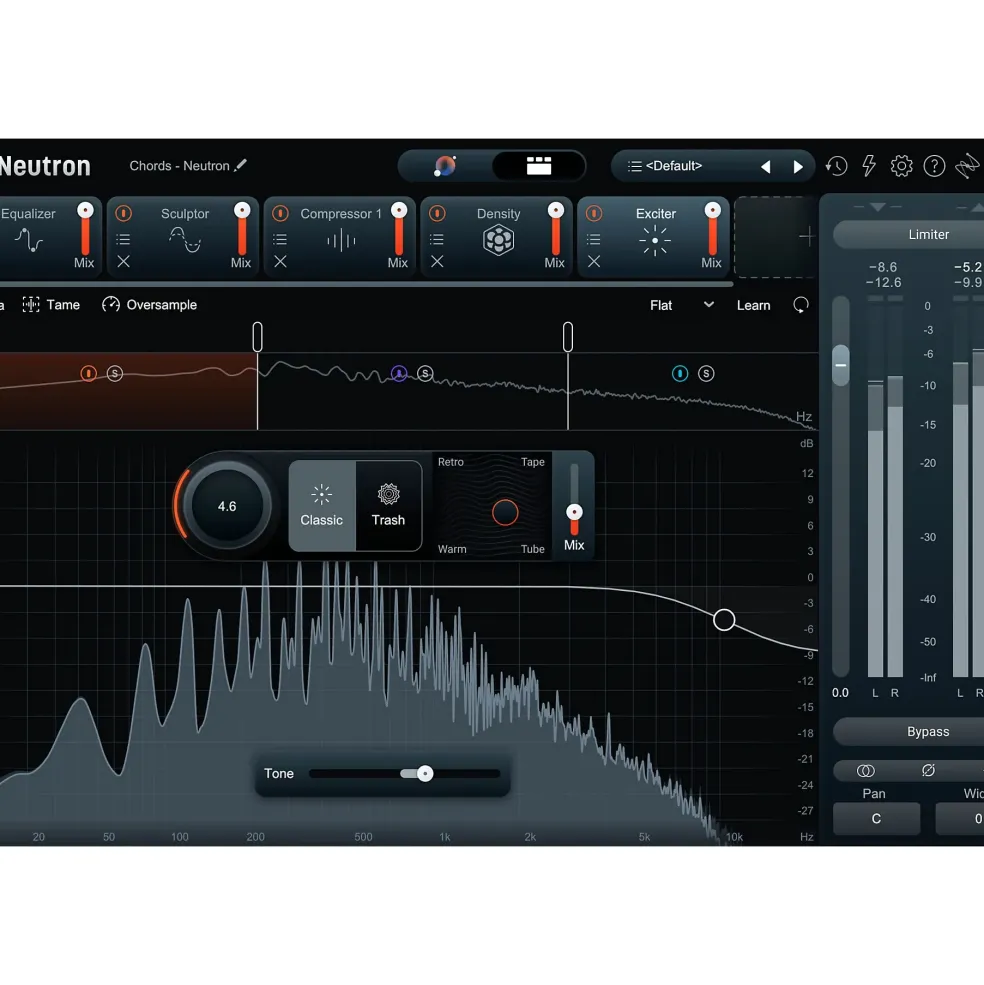Viewport: 984px width, 985px height.
Task: Select Classic exciter mode
Action: click(x=322, y=506)
